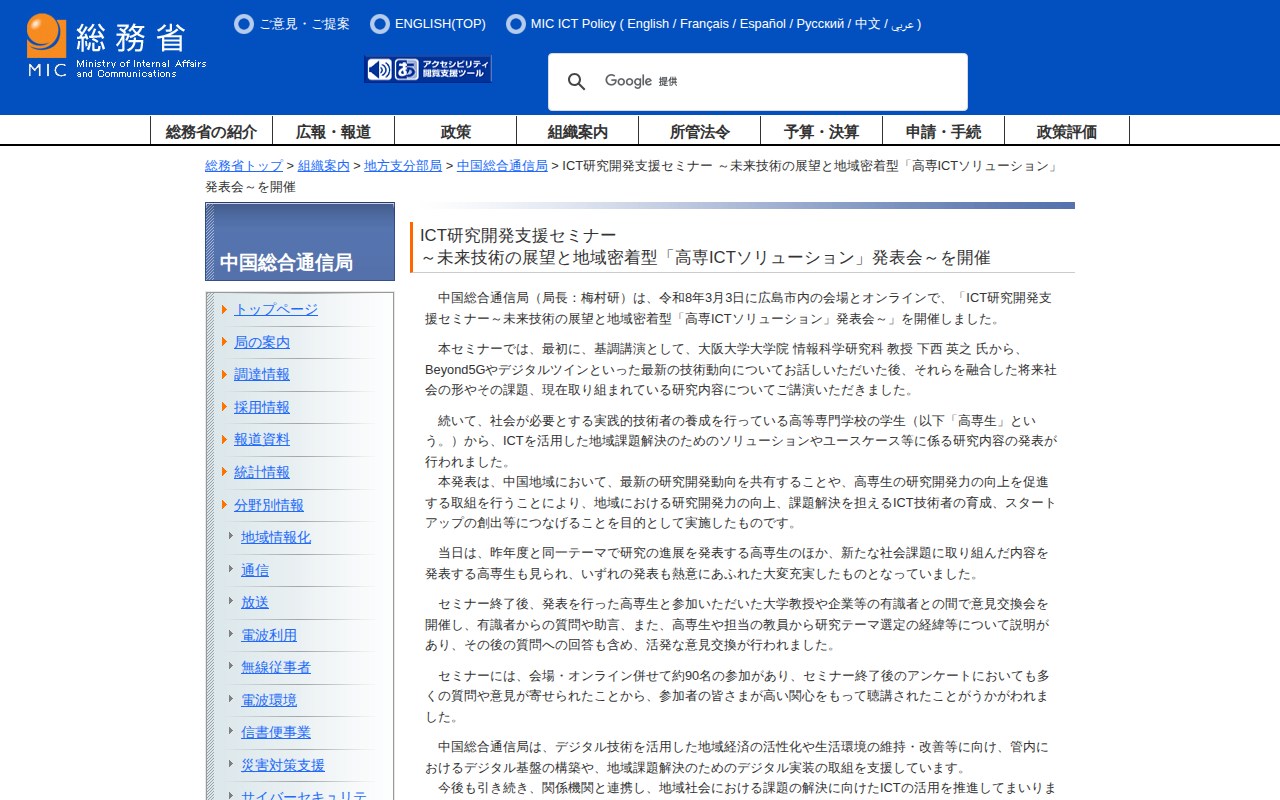This screenshot has height=800, width=1280.
Task: Open the accessibility support tool icon
Action: coord(442,69)
